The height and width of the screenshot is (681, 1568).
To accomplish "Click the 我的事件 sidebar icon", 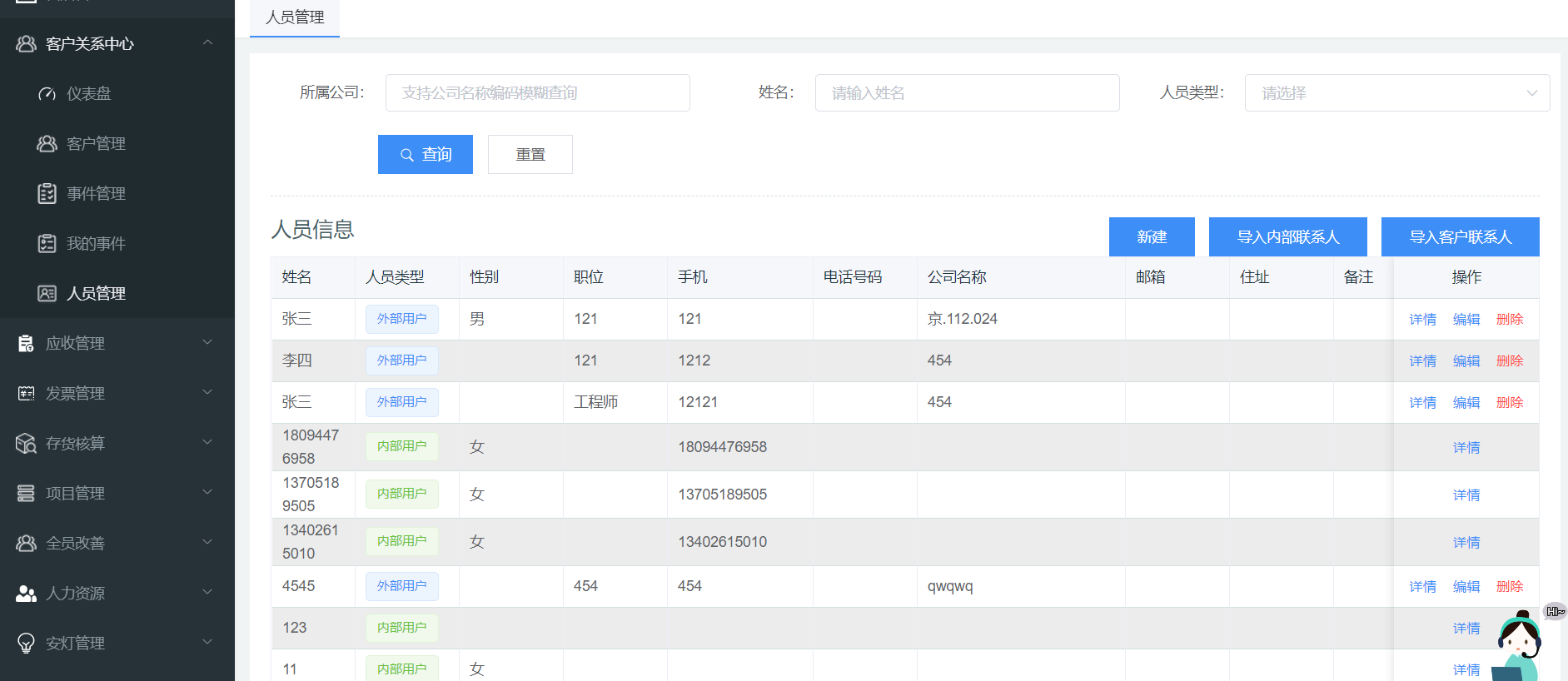I will [47, 243].
